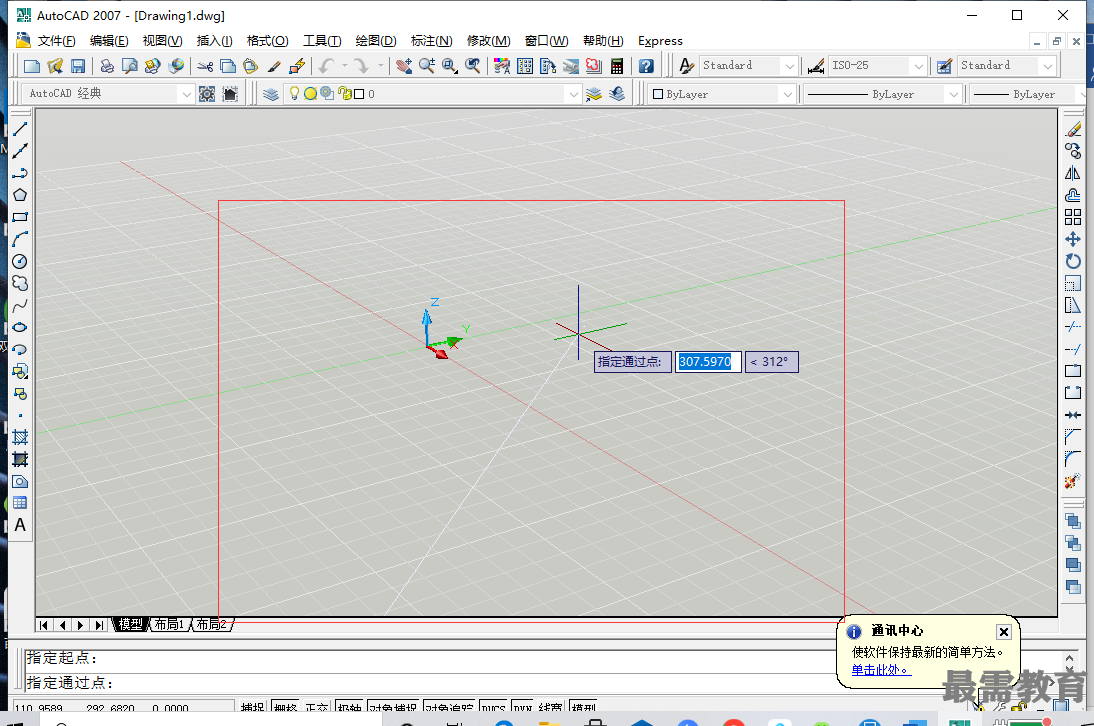Image resolution: width=1094 pixels, height=726 pixels.
Task: Select the Rotate modify tool
Action: click(1073, 262)
